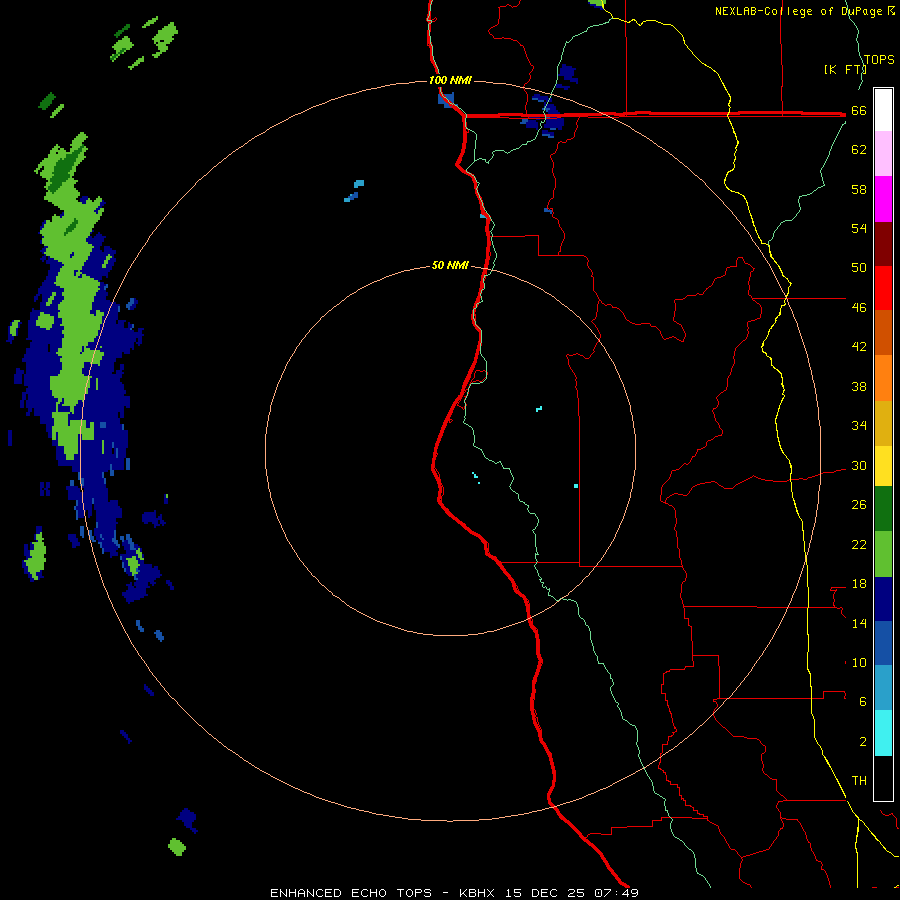This screenshot has width=900, height=900.
Task: Click the 6 legend value
Action: (863, 702)
